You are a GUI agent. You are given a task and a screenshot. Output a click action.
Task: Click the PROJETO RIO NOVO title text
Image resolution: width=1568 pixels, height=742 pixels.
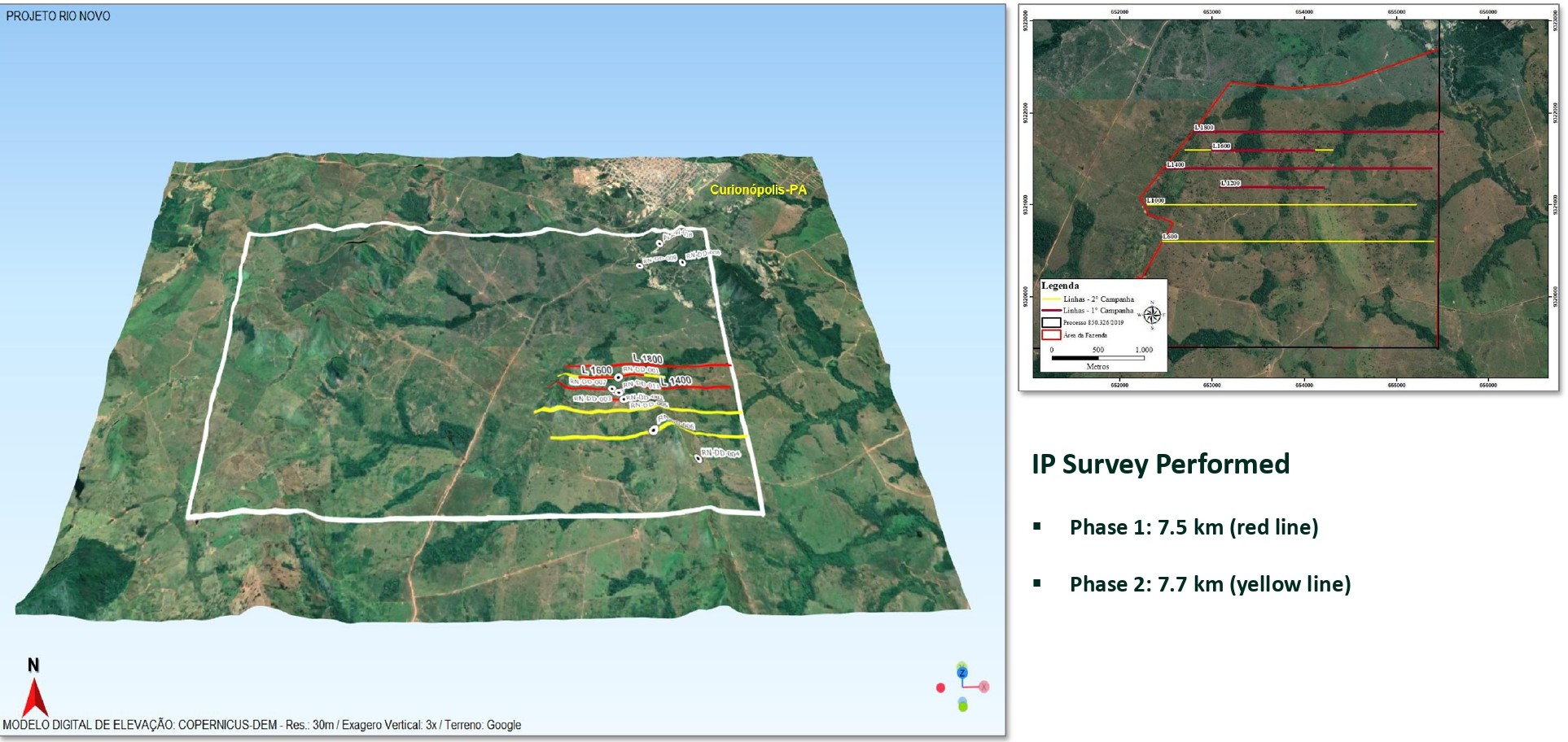(x=58, y=16)
